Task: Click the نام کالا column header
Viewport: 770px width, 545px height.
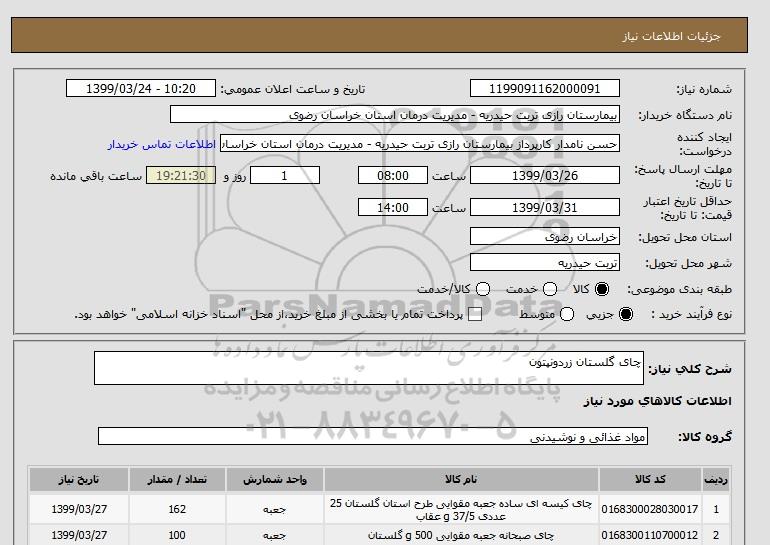Action: click(461, 480)
